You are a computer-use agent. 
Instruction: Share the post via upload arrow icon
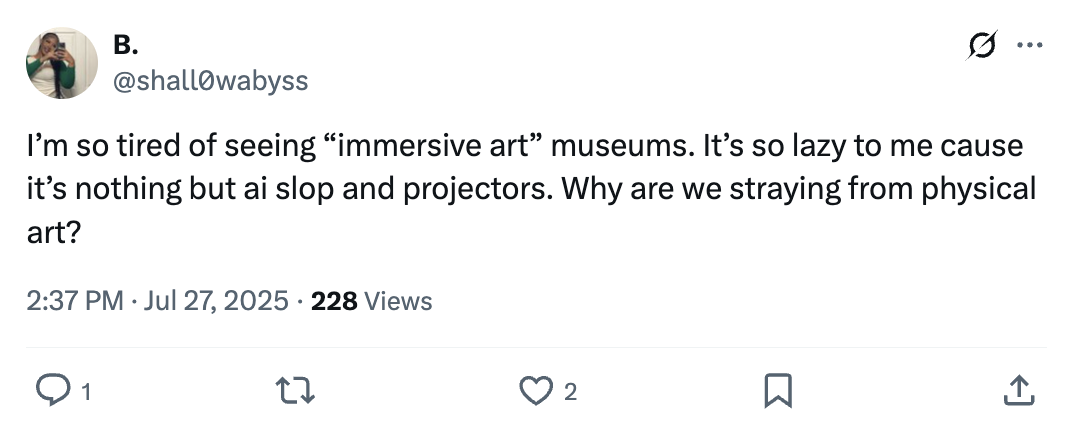pos(1018,391)
